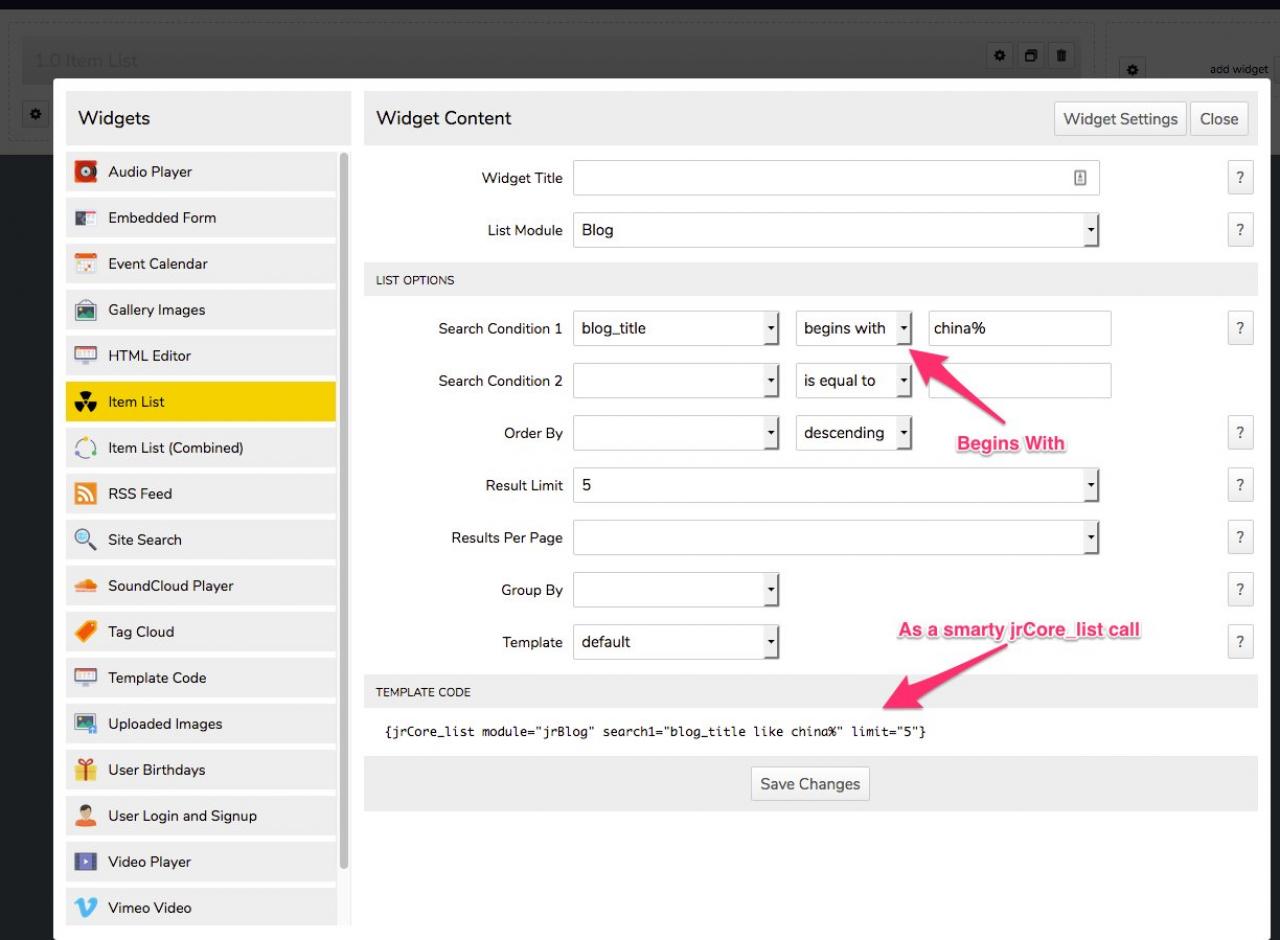Click the Gallery Images icon
Screen dimensions: 1280x940
[x=86, y=310]
